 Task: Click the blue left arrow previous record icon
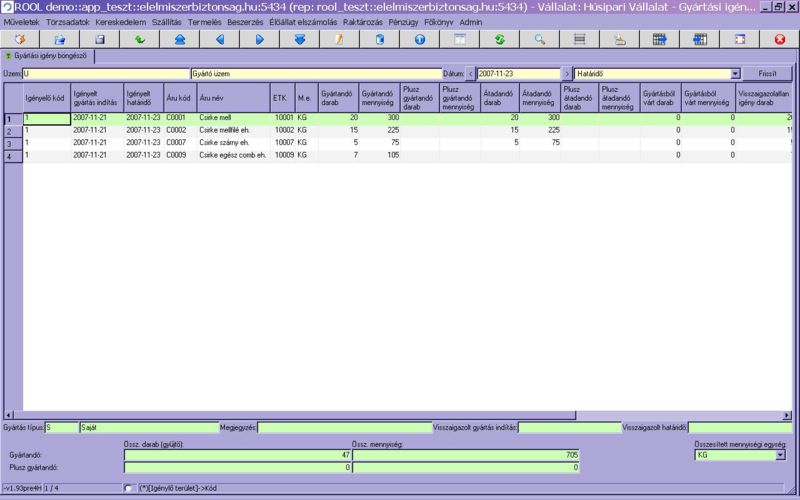pos(220,39)
